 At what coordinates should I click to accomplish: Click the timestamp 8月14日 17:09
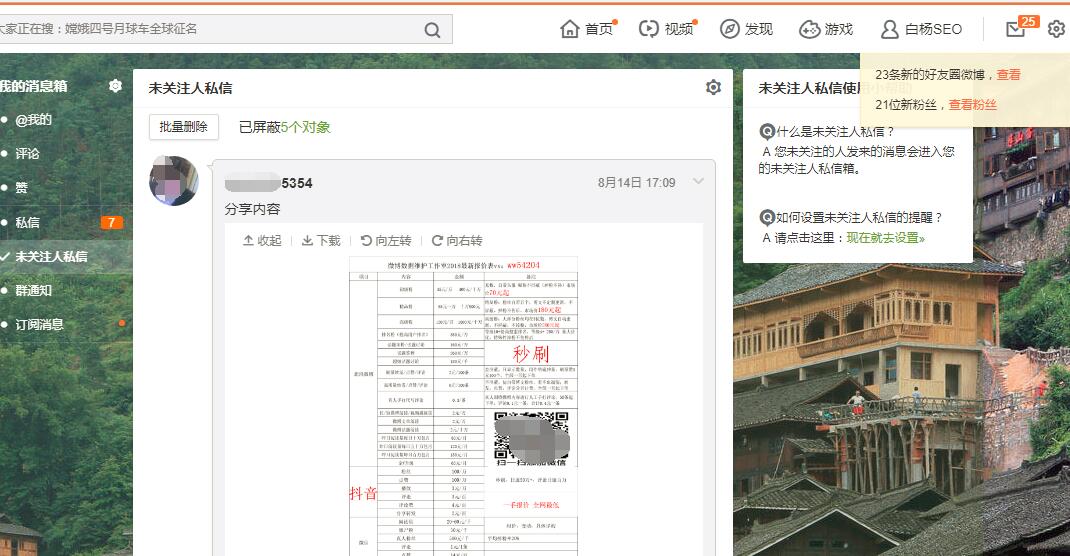[637, 183]
